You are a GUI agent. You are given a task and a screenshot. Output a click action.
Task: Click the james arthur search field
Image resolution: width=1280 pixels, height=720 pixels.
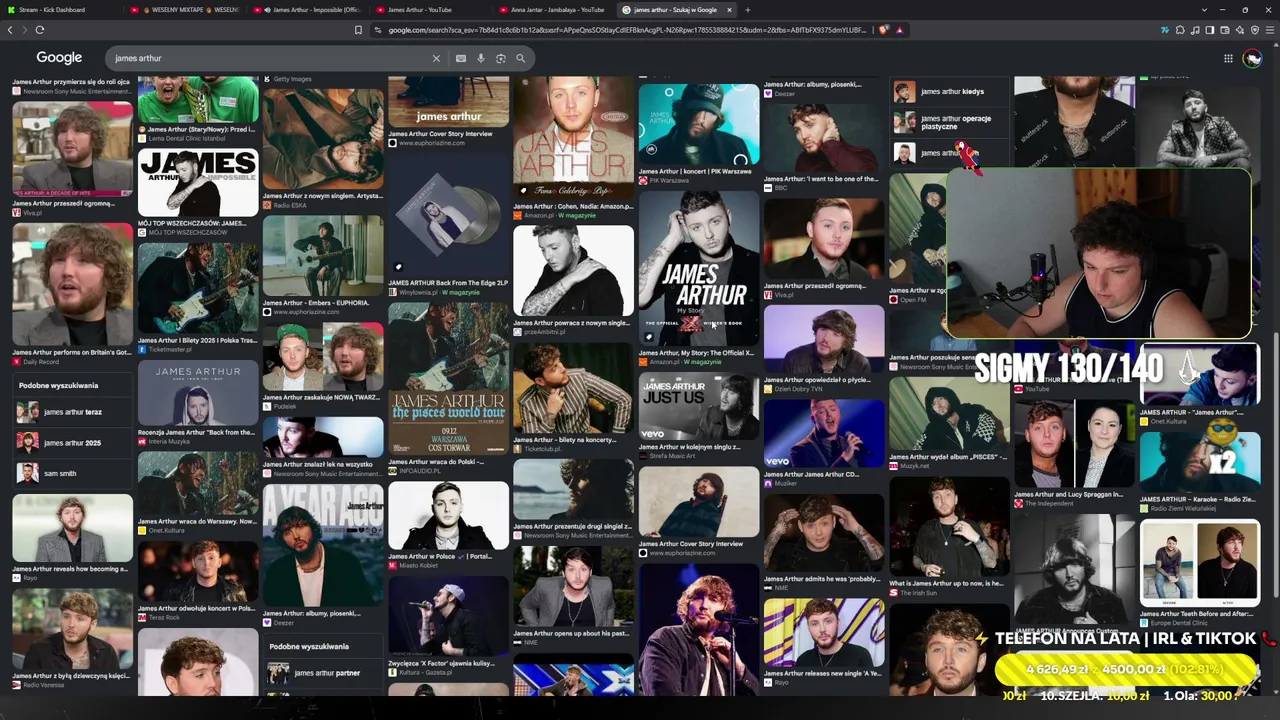[x=270, y=58]
